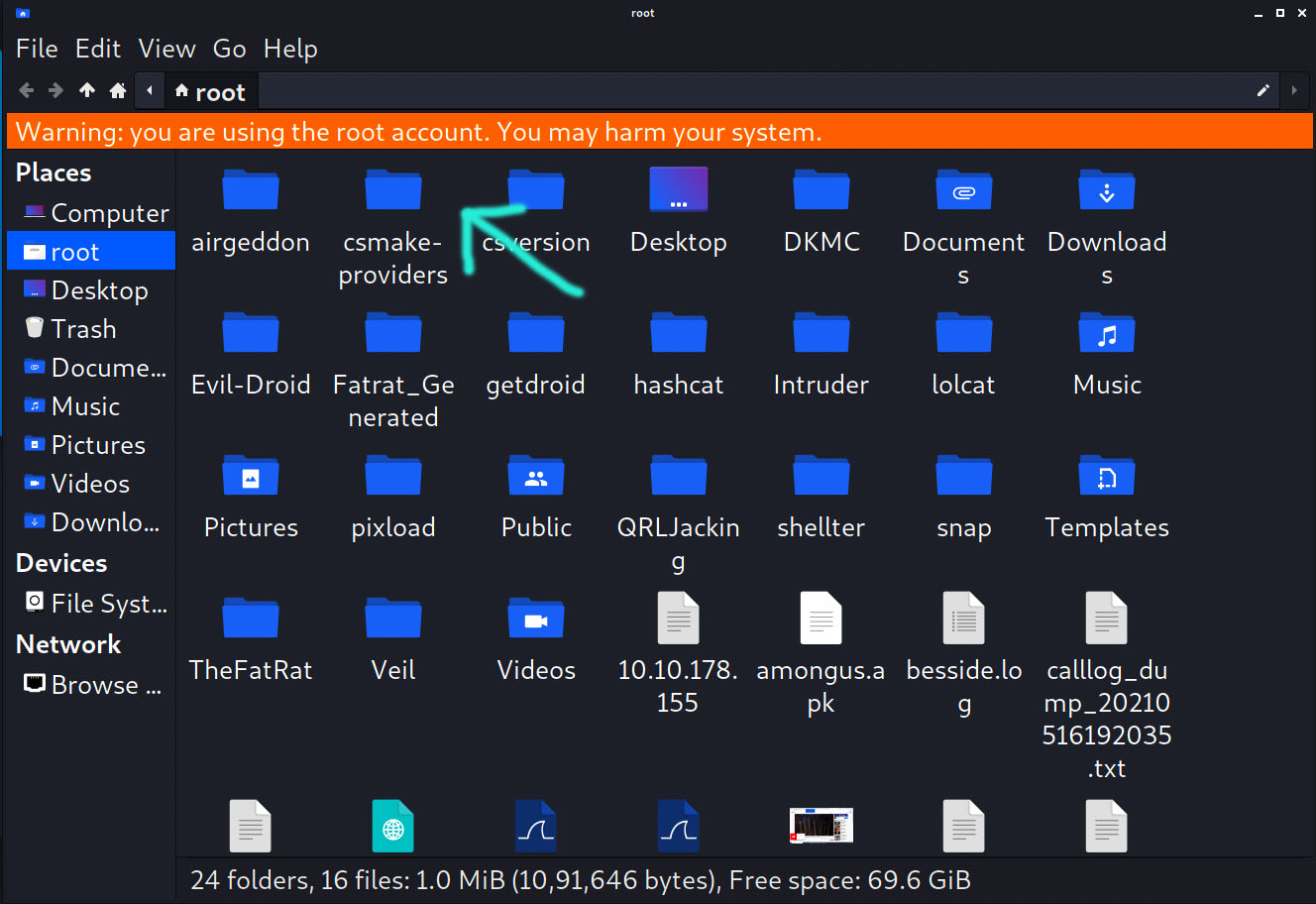Open the video screenshot thumbnail file

coord(822,826)
